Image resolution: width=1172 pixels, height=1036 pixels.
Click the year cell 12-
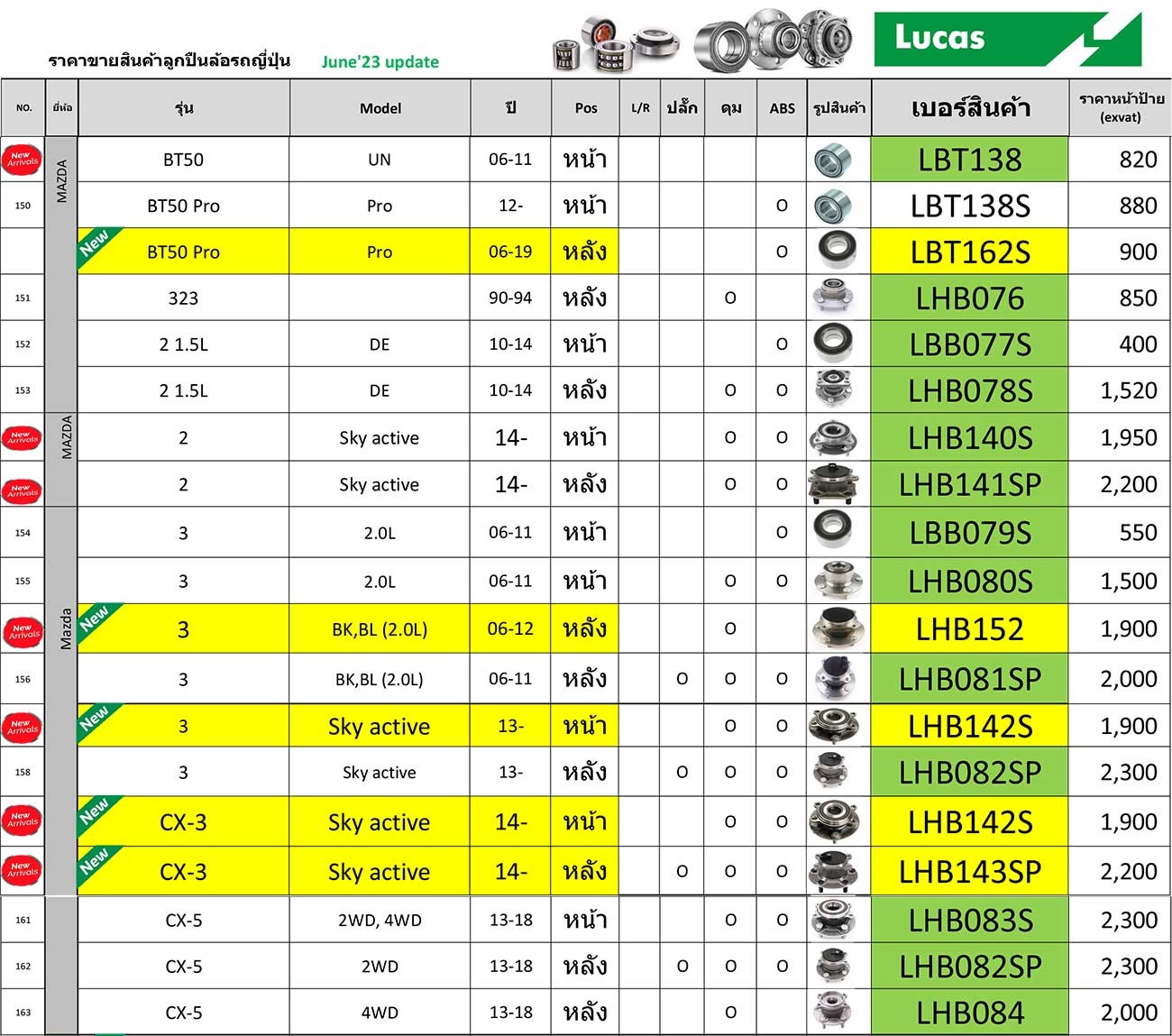click(510, 206)
